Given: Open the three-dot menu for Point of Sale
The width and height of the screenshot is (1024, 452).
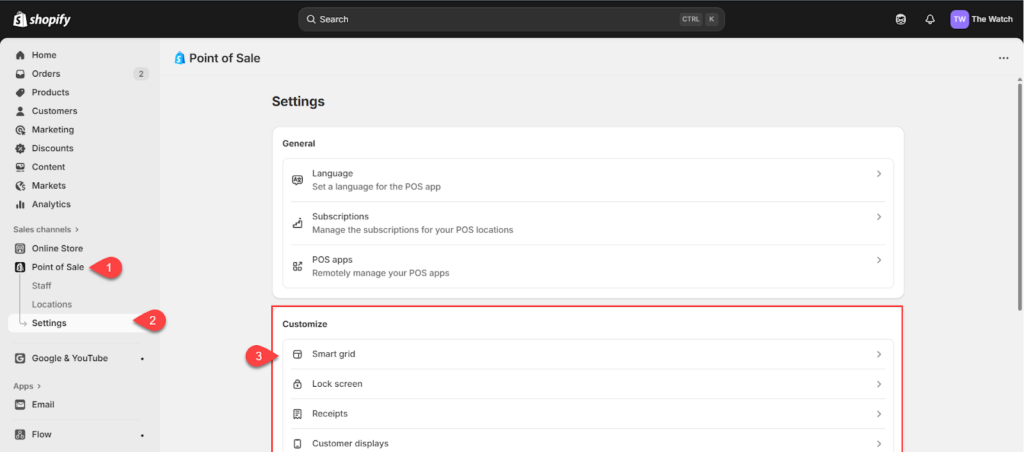Looking at the screenshot, I should [x=1003, y=58].
